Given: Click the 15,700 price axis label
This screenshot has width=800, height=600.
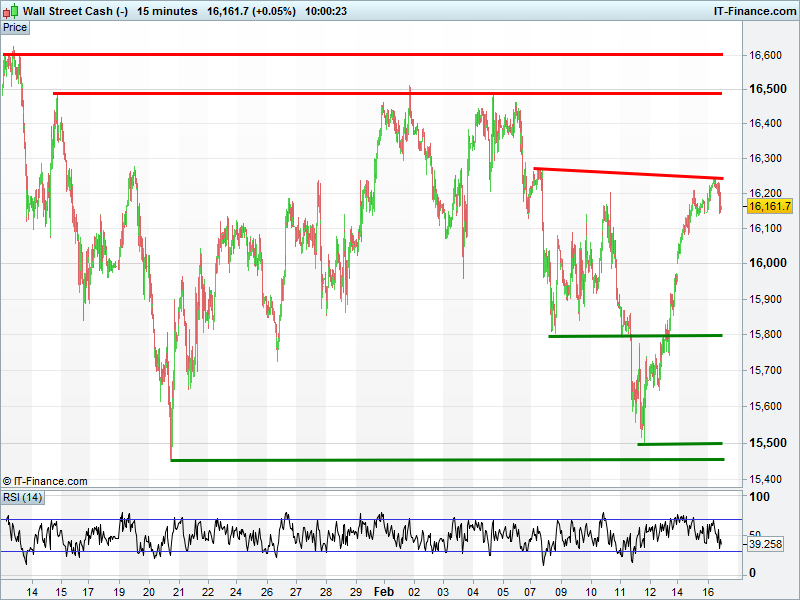Looking at the screenshot, I should (x=765, y=370).
